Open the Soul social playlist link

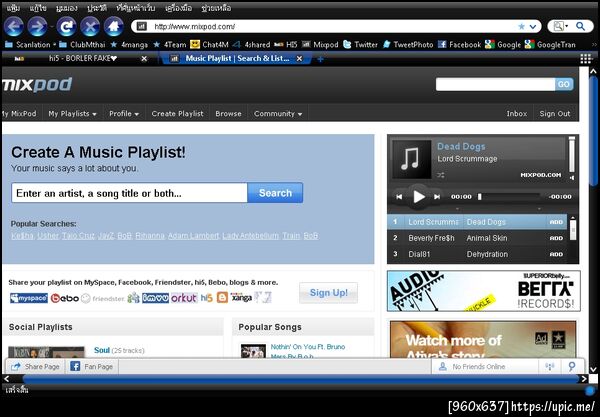tap(102, 350)
